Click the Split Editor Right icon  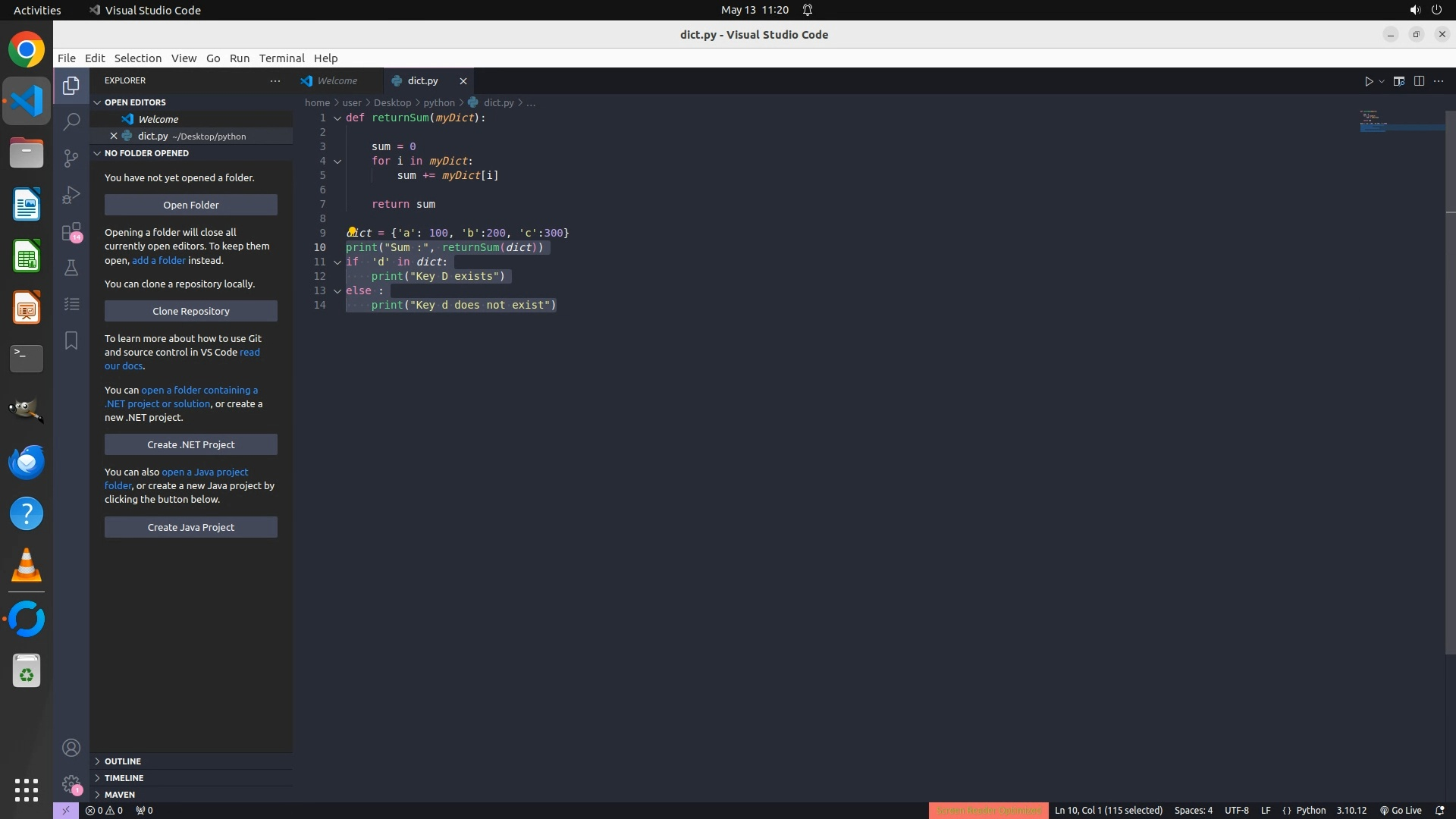coord(1419,81)
